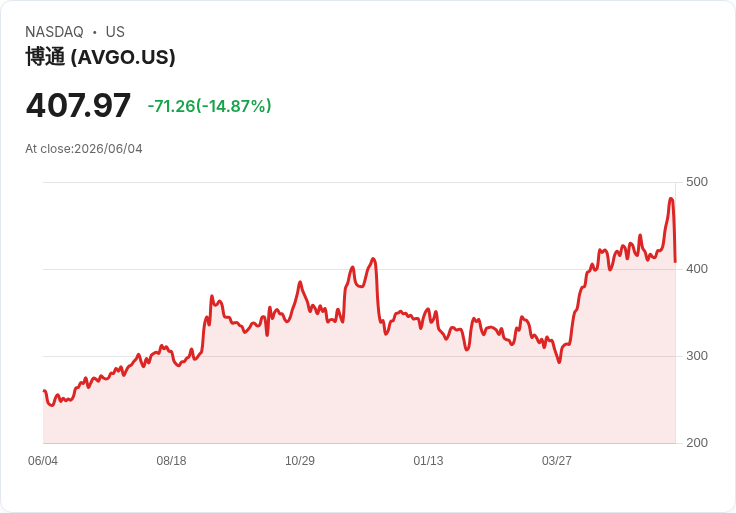Click the -71.26(-14.87%) change figure

click(x=209, y=106)
